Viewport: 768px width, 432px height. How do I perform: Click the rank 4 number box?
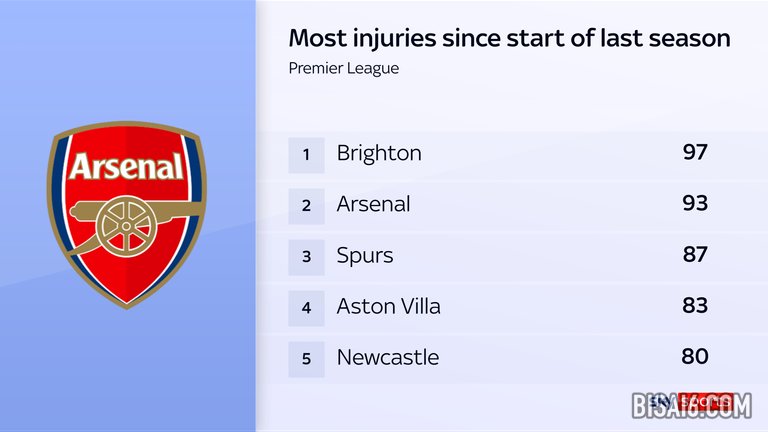307,307
